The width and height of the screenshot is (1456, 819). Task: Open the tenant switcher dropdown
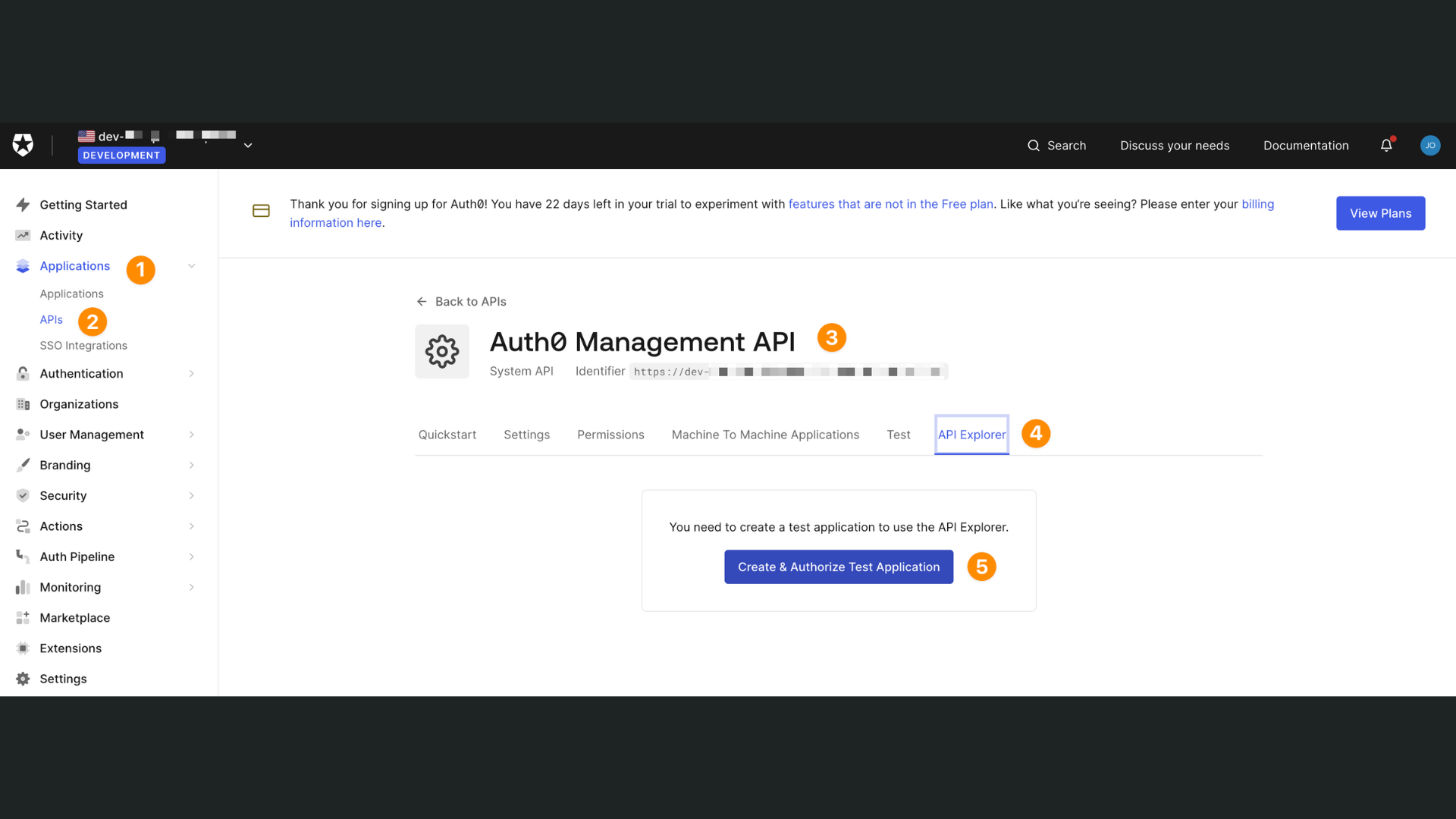pyautogui.click(x=247, y=144)
